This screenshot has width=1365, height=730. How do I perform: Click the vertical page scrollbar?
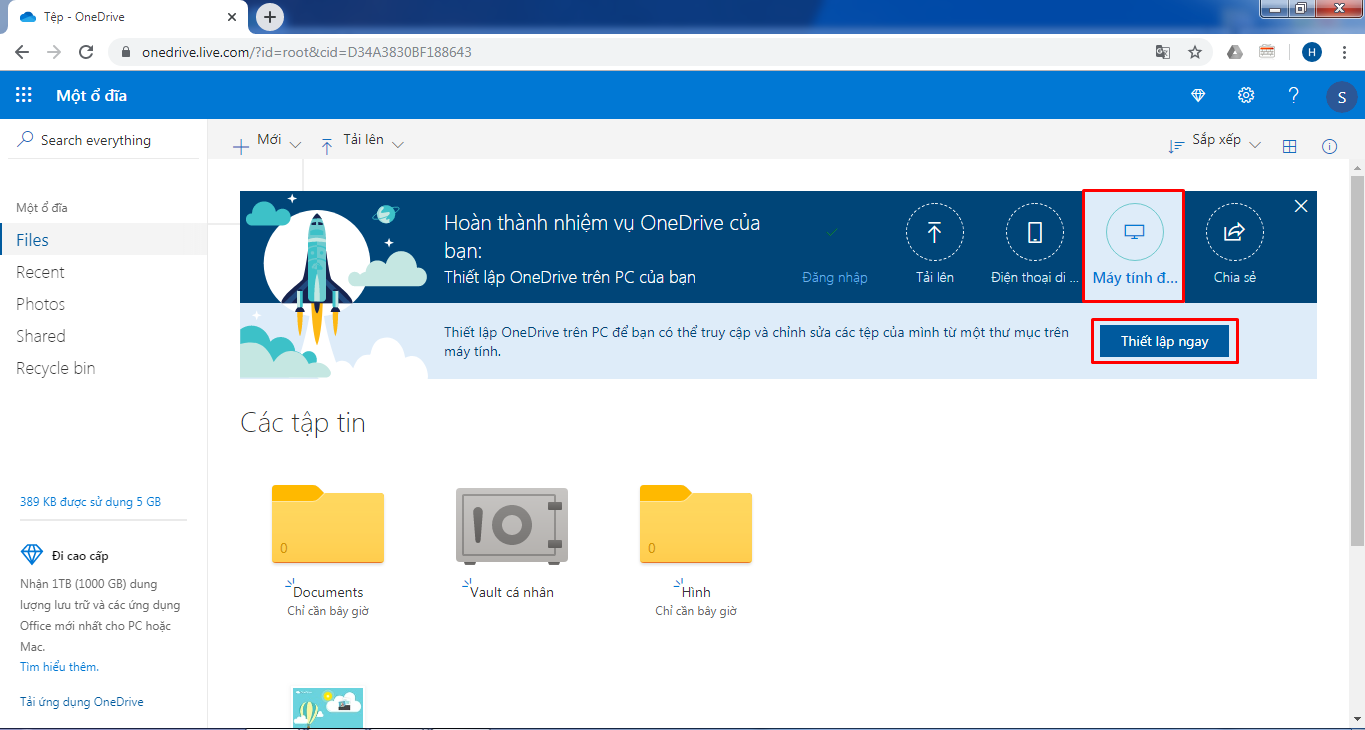click(x=1357, y=360)
